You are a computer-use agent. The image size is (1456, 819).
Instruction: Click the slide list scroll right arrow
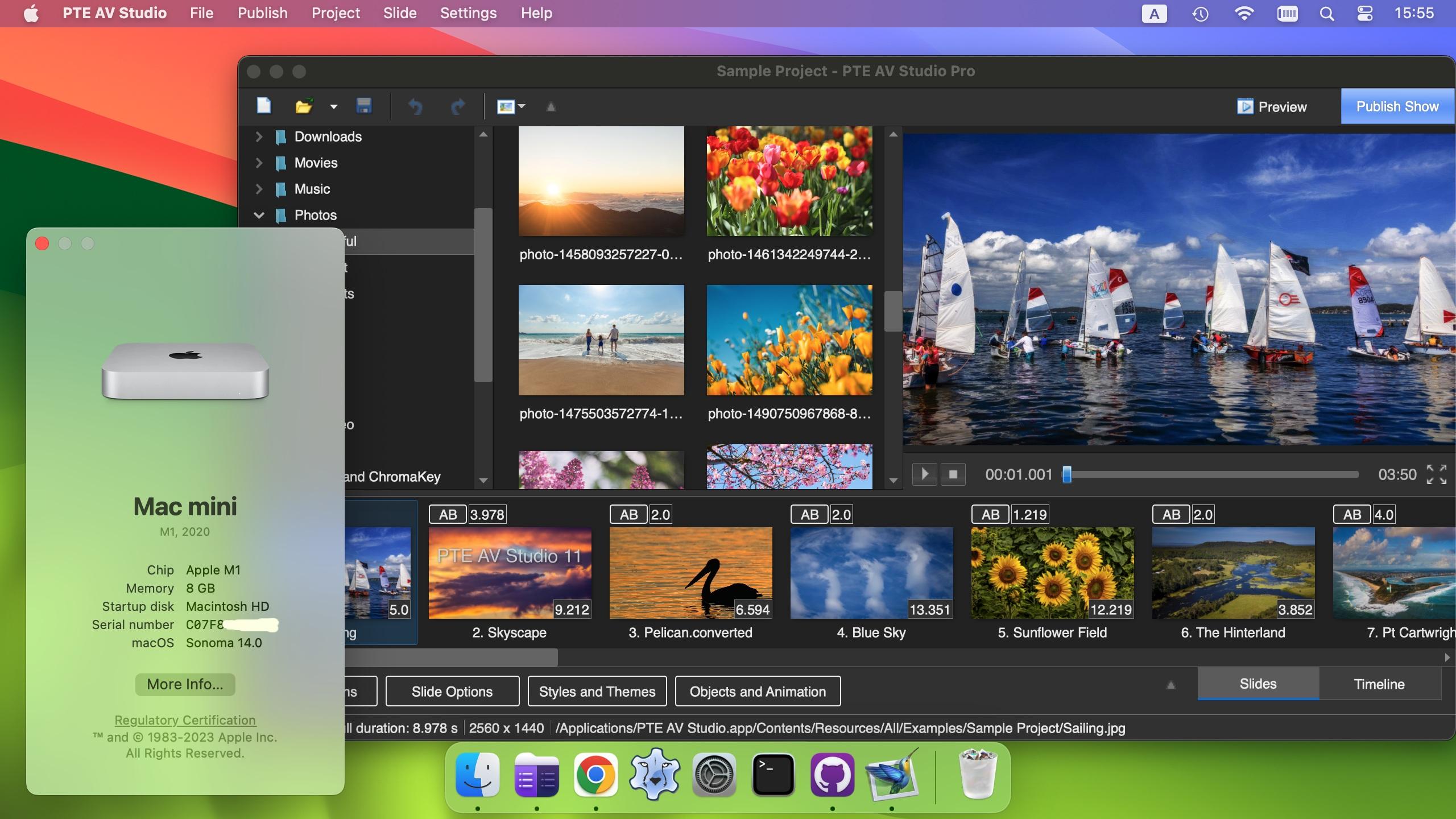1447,657
